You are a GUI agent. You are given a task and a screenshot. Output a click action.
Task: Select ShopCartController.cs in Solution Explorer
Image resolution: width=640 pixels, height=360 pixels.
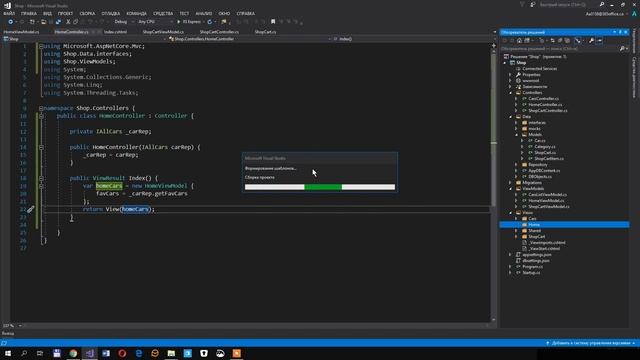pyautogui.click(x=548, y=111)
